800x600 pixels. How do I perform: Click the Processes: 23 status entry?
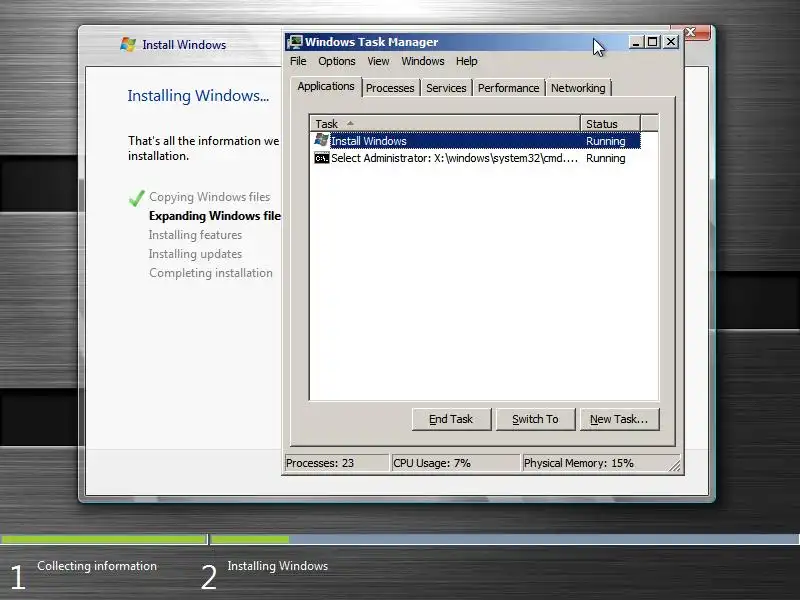click(336, 463)
